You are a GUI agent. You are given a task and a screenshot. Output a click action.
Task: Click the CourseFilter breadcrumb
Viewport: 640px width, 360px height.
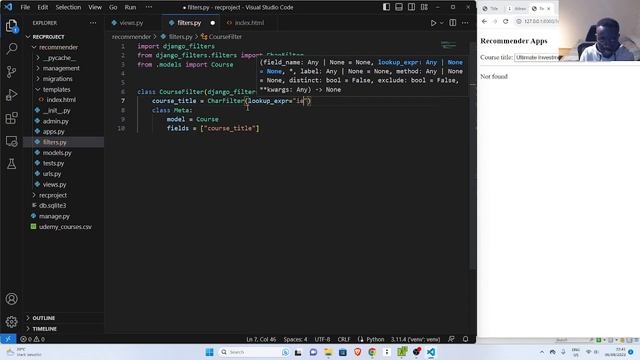point(222,37)
